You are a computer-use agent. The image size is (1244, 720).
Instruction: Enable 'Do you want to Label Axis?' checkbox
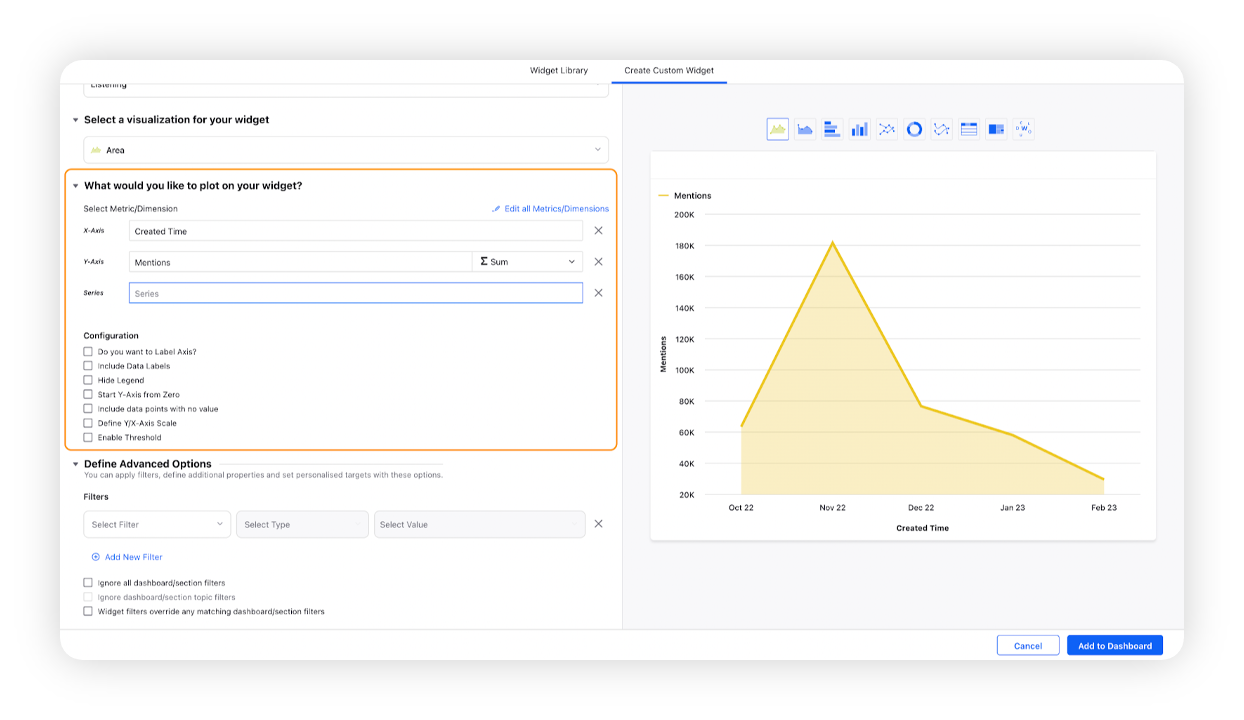pyautogui.click(x=88, y=352)
